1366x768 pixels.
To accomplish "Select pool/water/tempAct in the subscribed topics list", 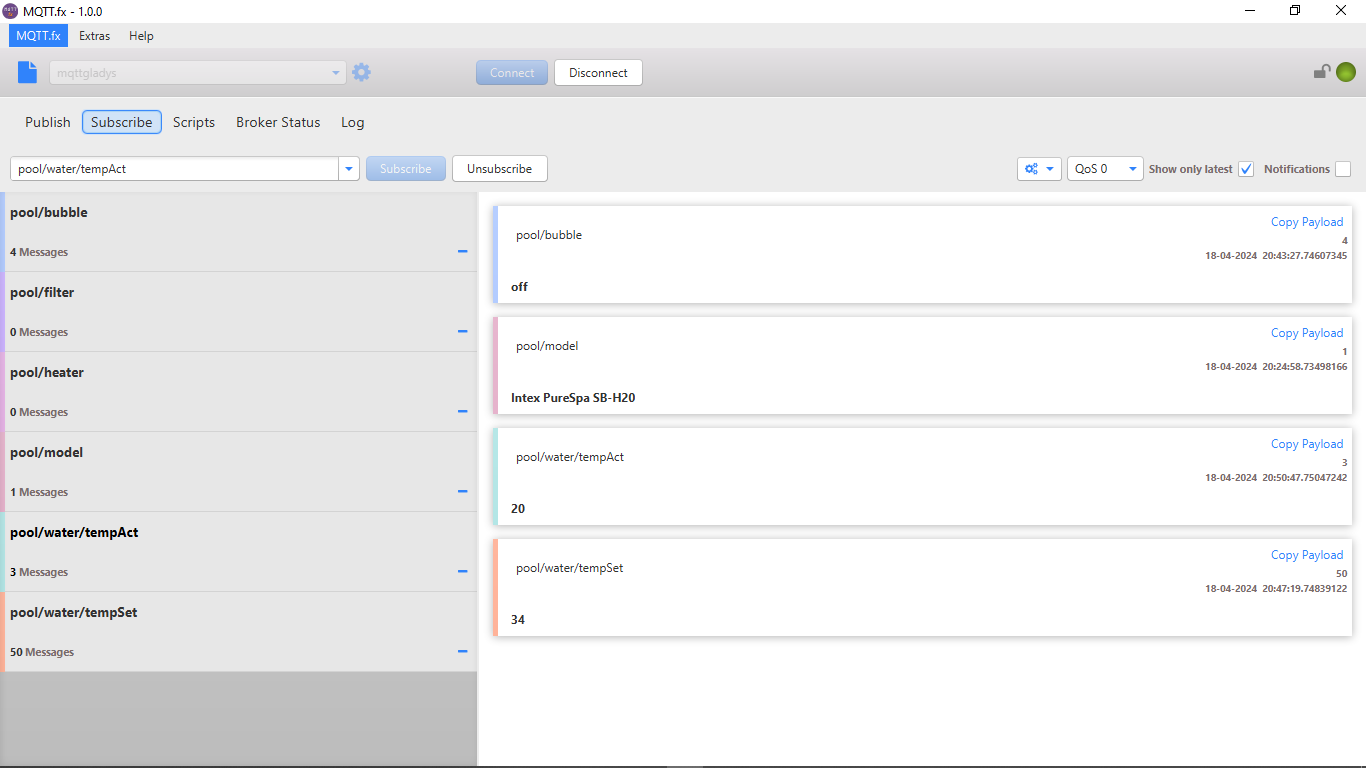I will point(238,552).
